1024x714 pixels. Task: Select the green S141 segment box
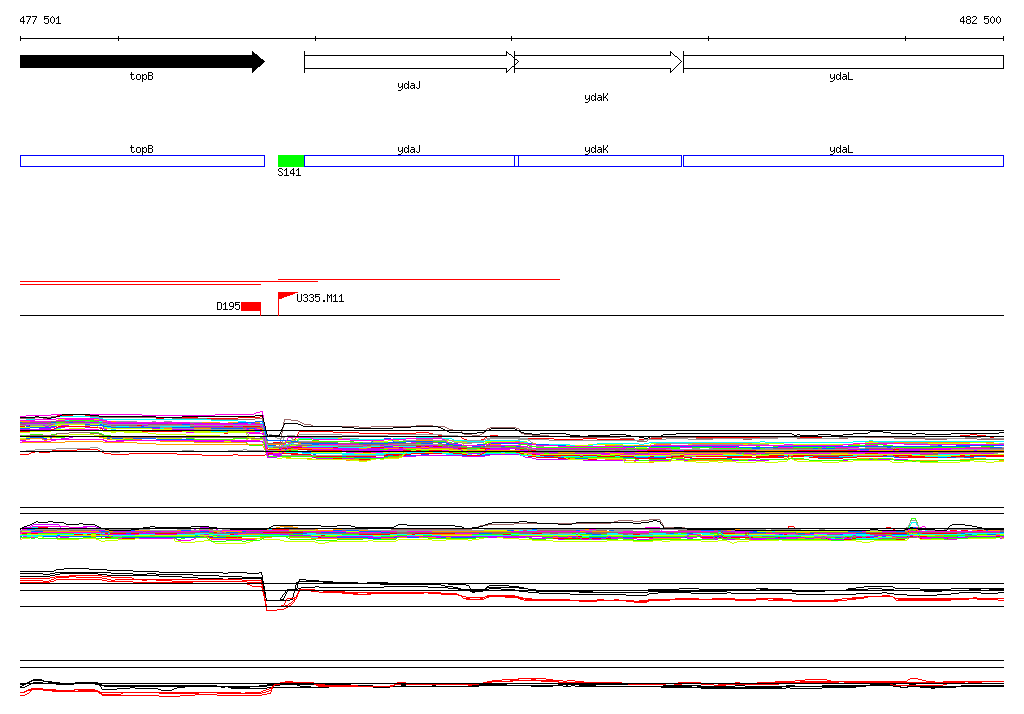click(291, 161)
